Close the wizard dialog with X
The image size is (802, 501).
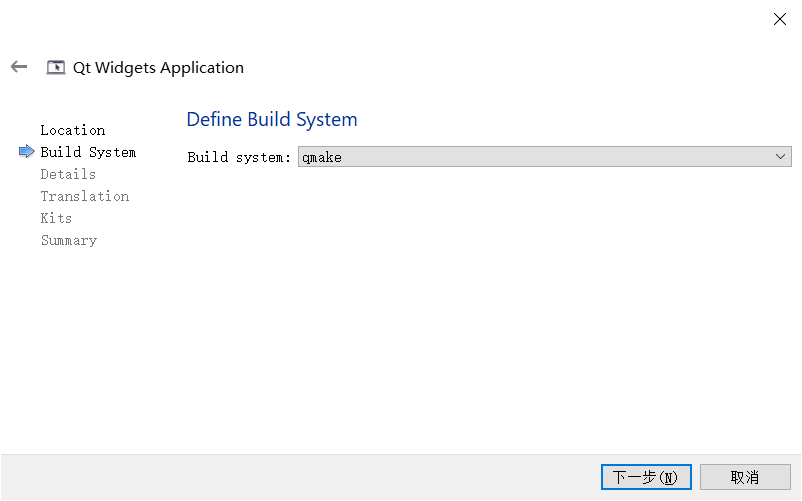coord(779,19)
